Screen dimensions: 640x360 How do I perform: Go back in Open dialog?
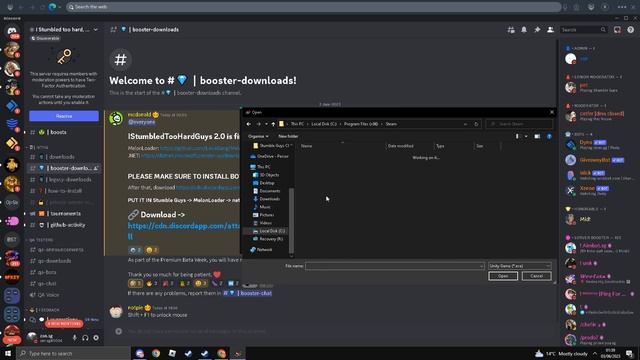click(249, 124)
